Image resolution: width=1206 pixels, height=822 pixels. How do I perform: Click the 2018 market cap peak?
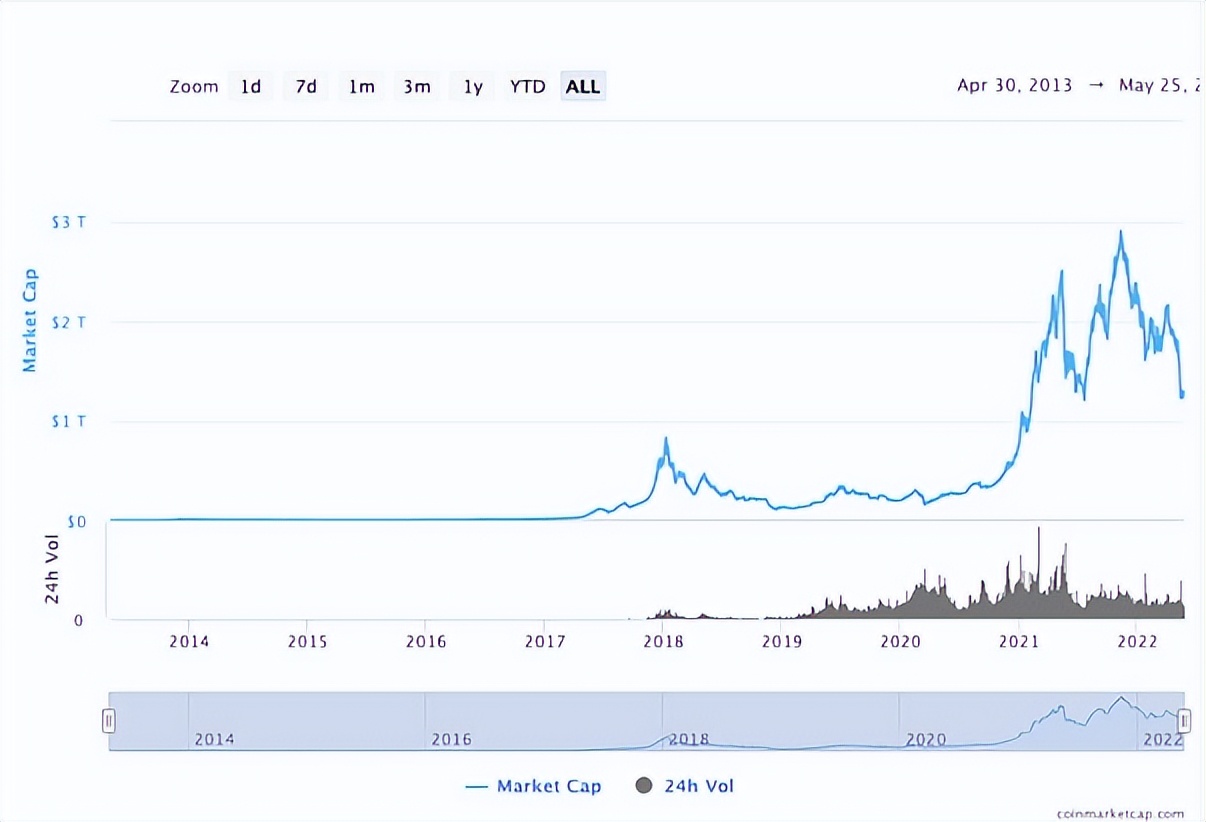(665, 438)
